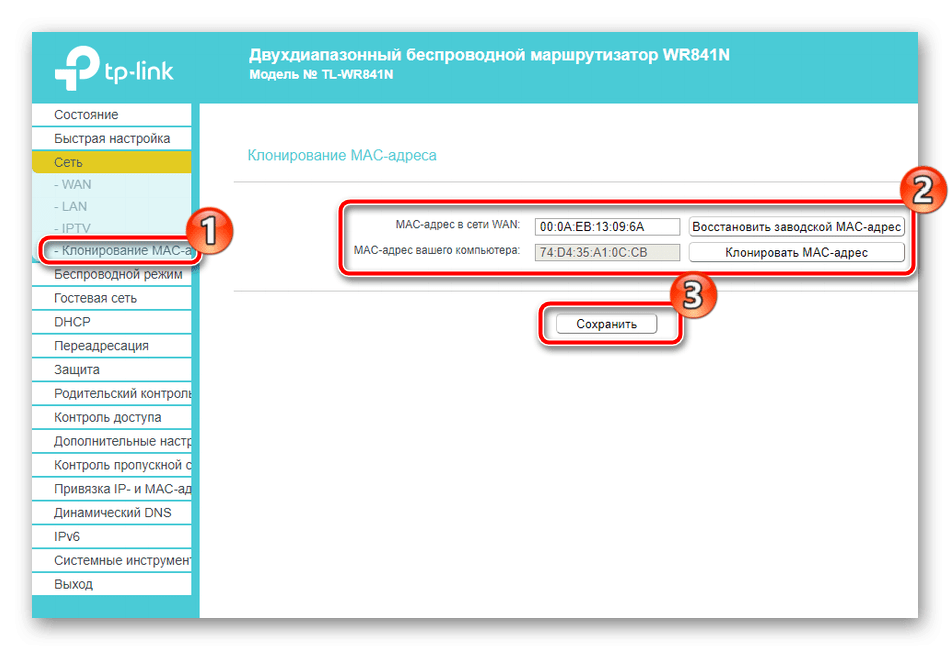950x650 pixels.
Task: Click Выход to log out
Action: [73, 584]
